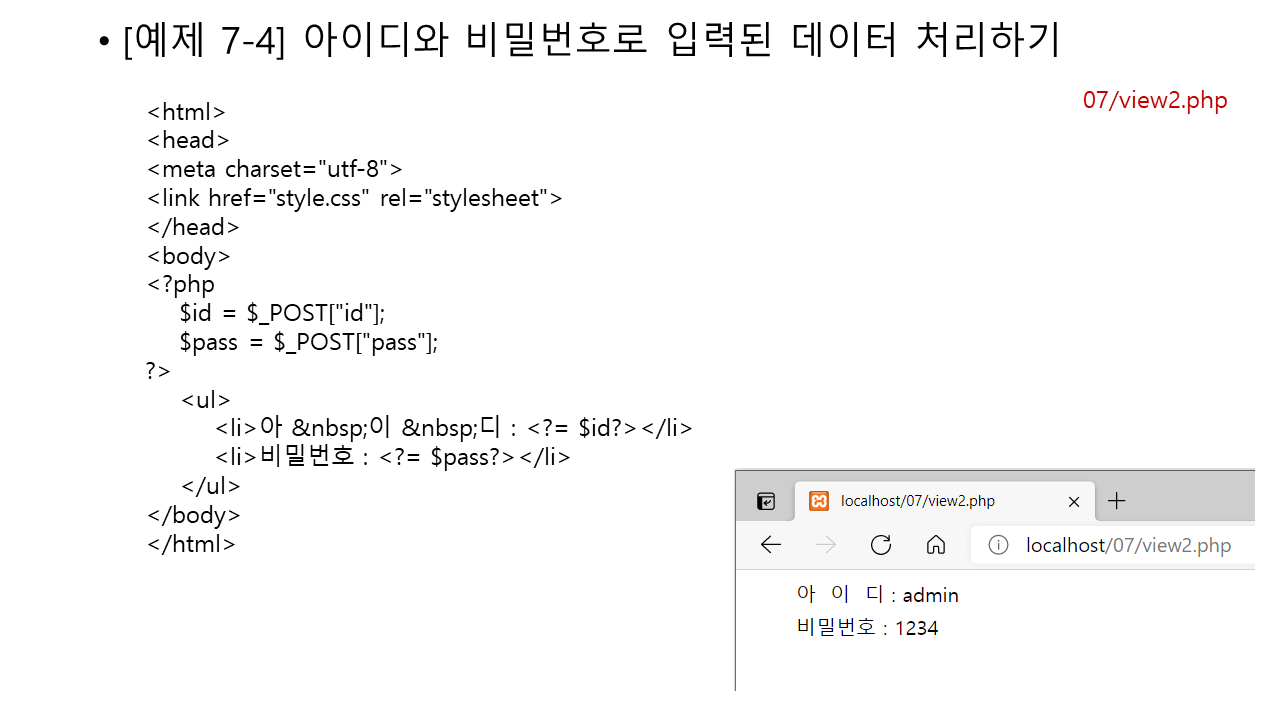Click the $pass = $_POST["pass"] code line
The image size is (1280, 720).
point(309,342)
